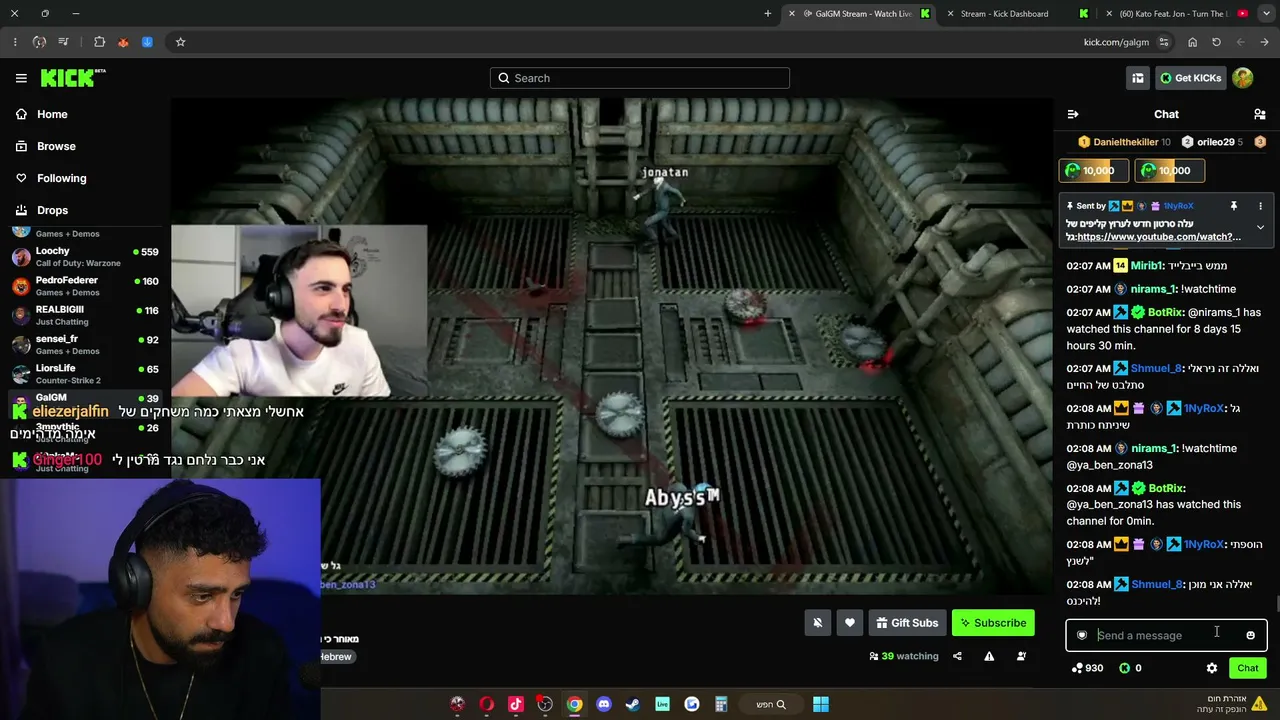Click the KICK logo

point(73,78)
